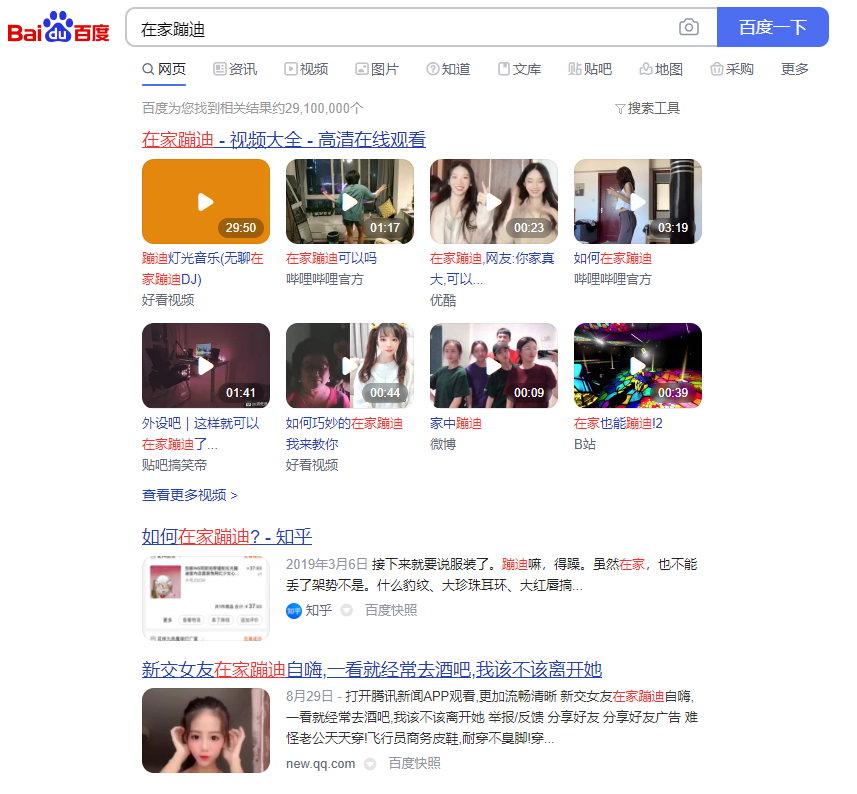This screenshot has width=857, height=794.
Task: Click the thumbnail of the 新交女友 result
Action: pos(206,730)
